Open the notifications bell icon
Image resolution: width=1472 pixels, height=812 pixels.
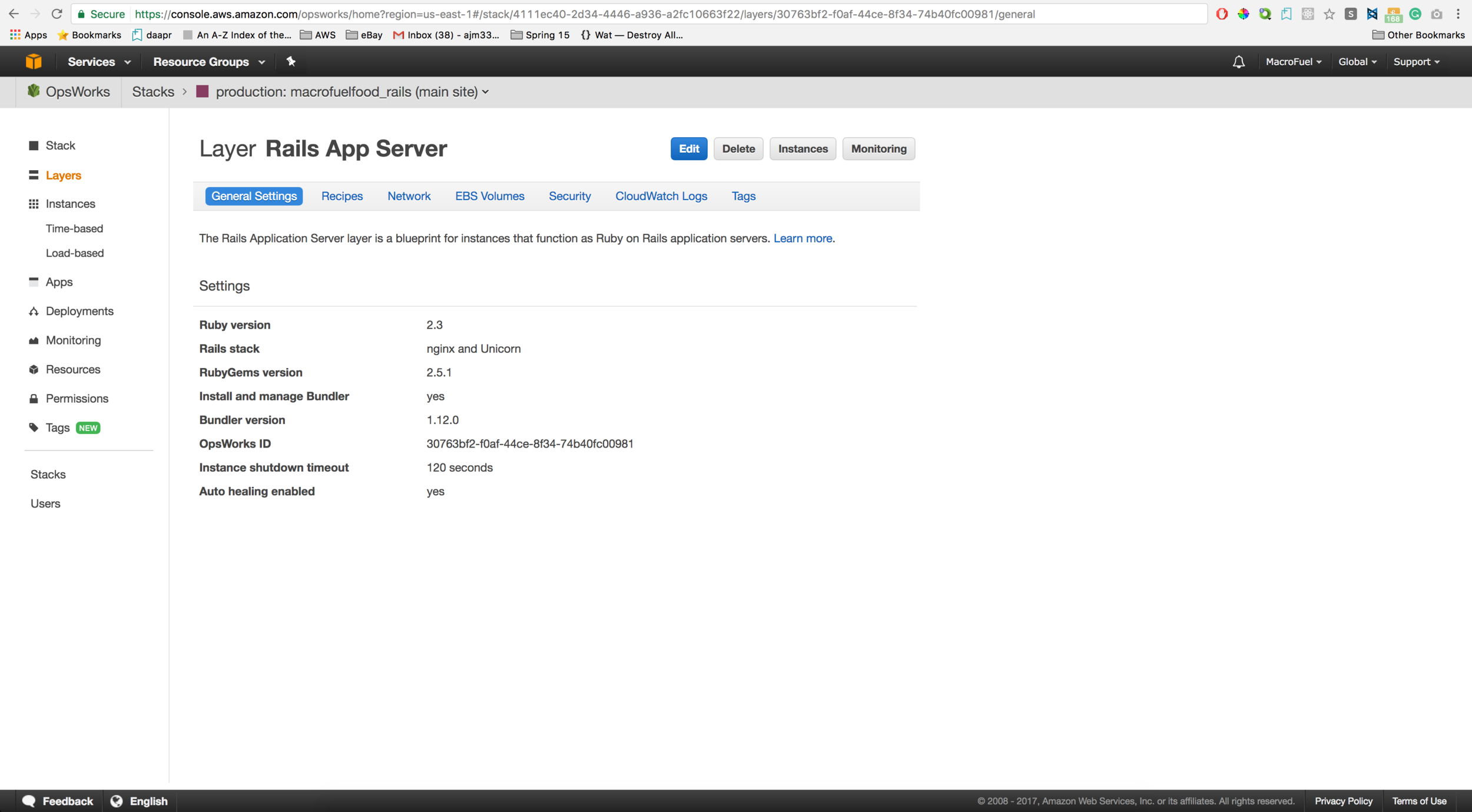point(1239,62)
